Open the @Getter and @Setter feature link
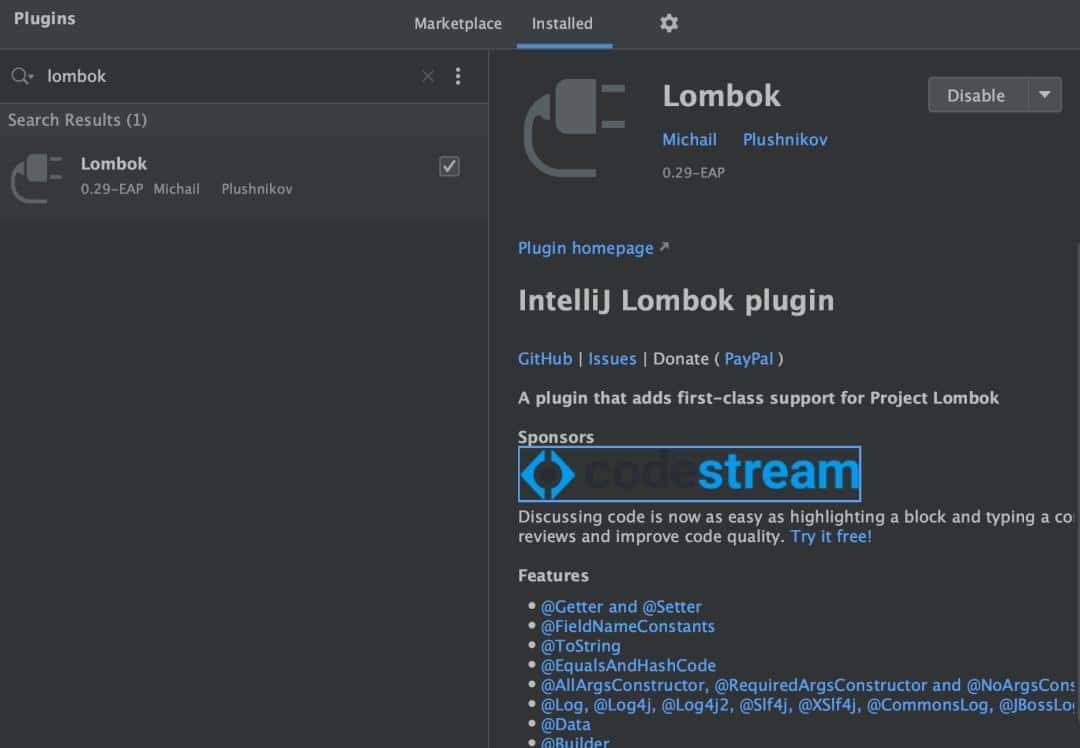The height and width of the screenshot is (748, 1080). point(621,607)
